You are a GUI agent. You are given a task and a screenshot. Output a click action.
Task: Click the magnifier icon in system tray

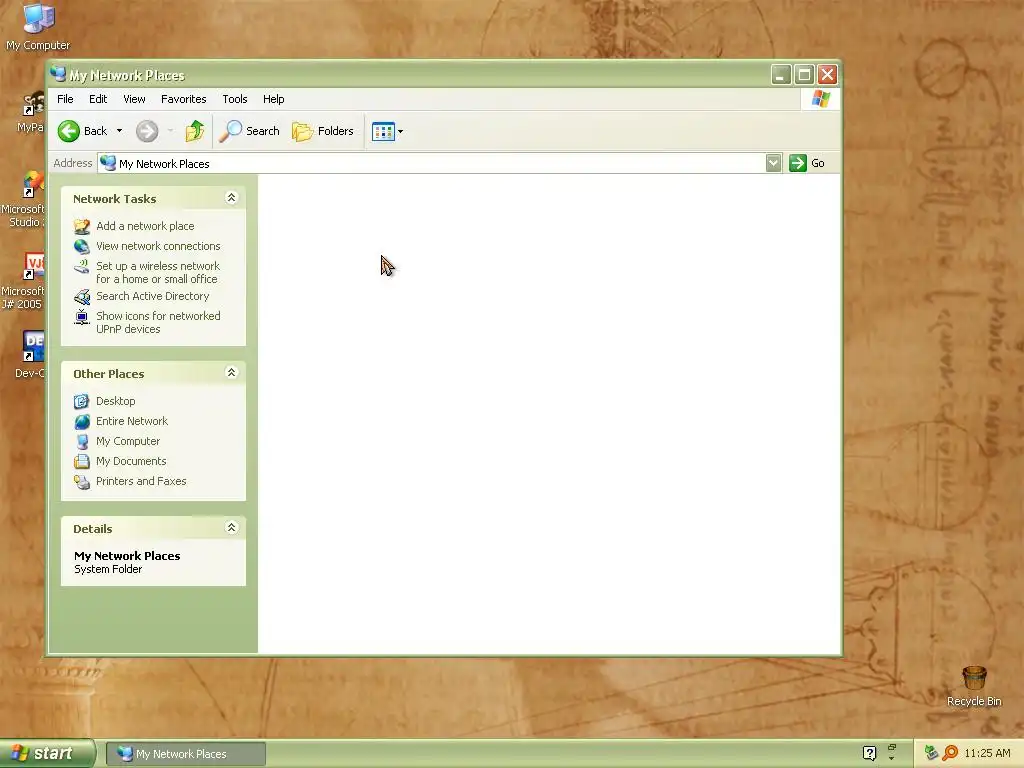pyautogui.click(x=950, y=753)
